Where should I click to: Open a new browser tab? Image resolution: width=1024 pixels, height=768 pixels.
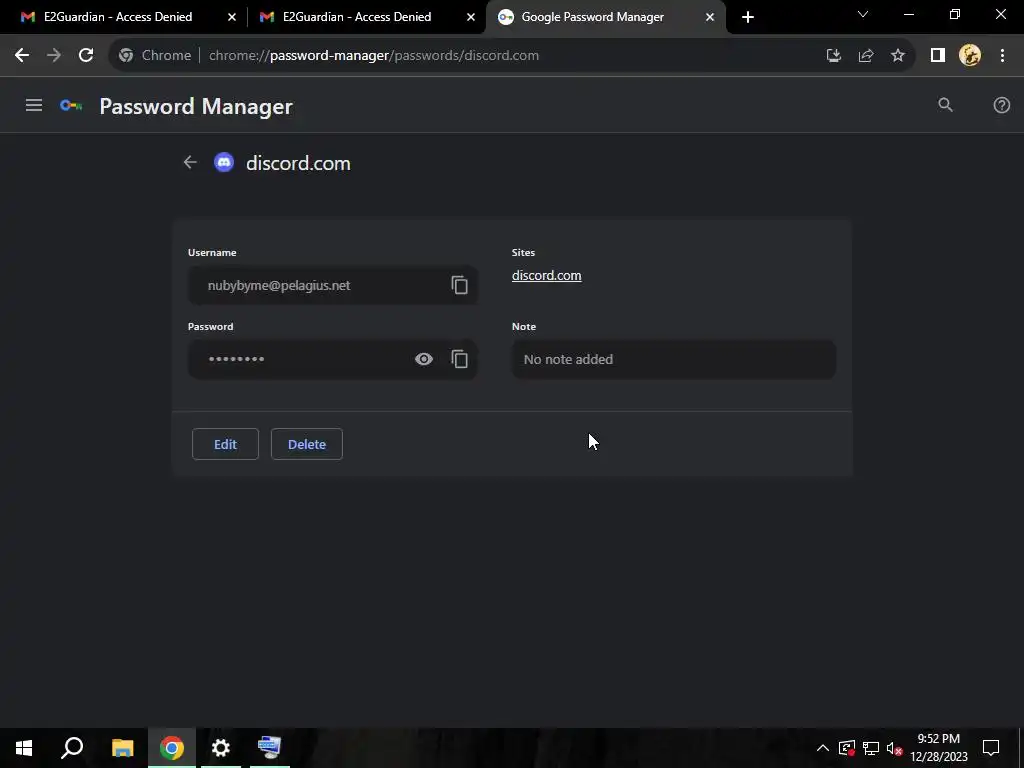(748, 17)
